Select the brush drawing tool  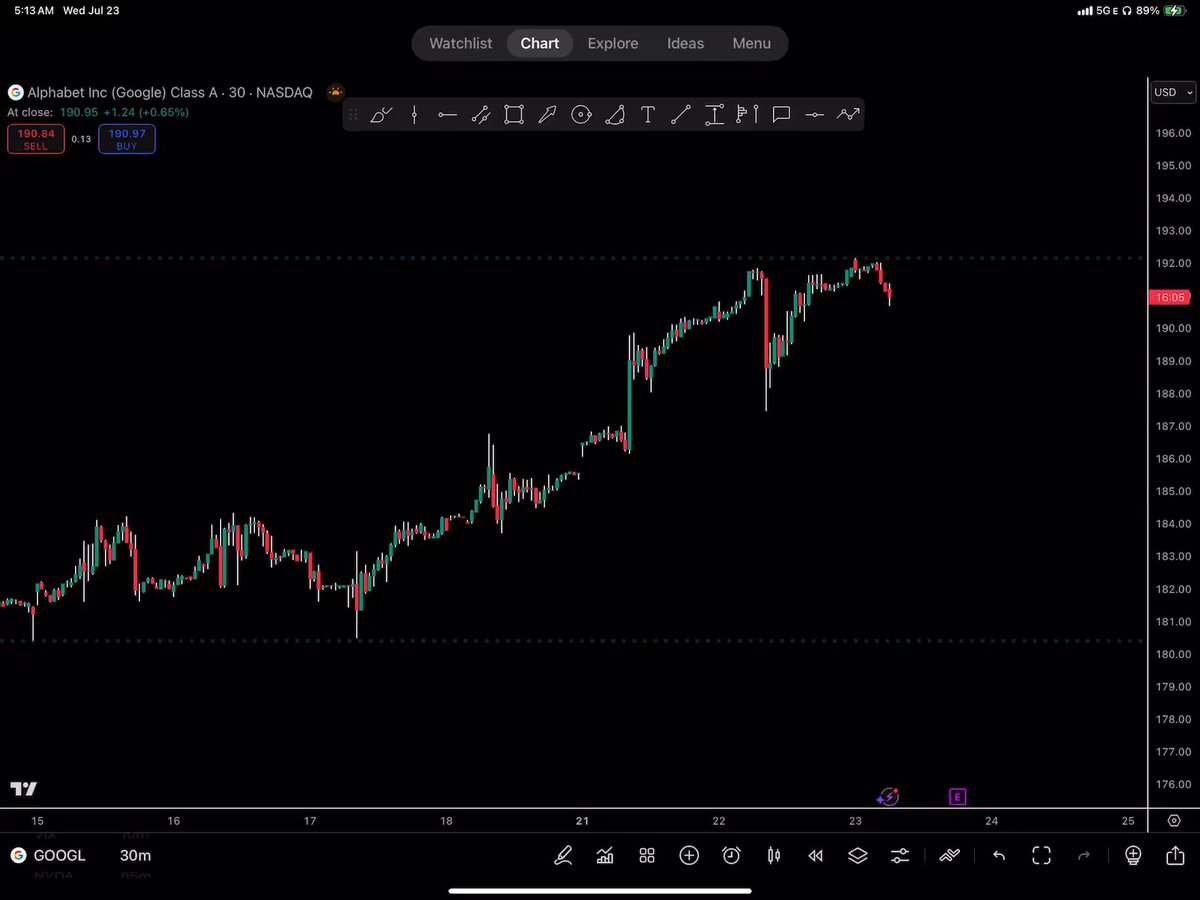coord(381,115)
